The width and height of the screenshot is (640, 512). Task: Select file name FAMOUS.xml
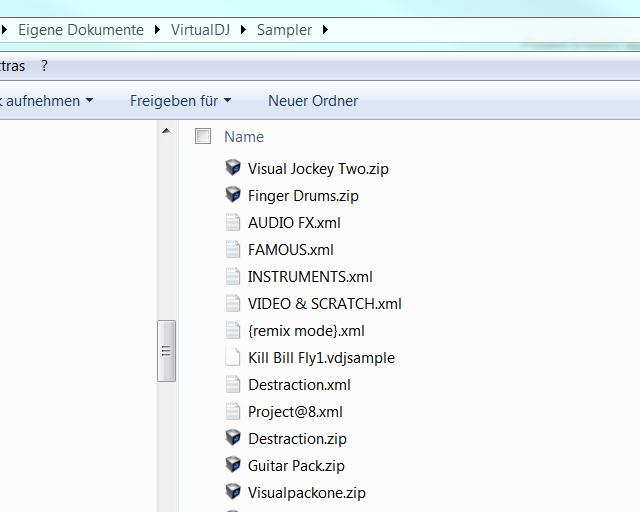[291, 249]
